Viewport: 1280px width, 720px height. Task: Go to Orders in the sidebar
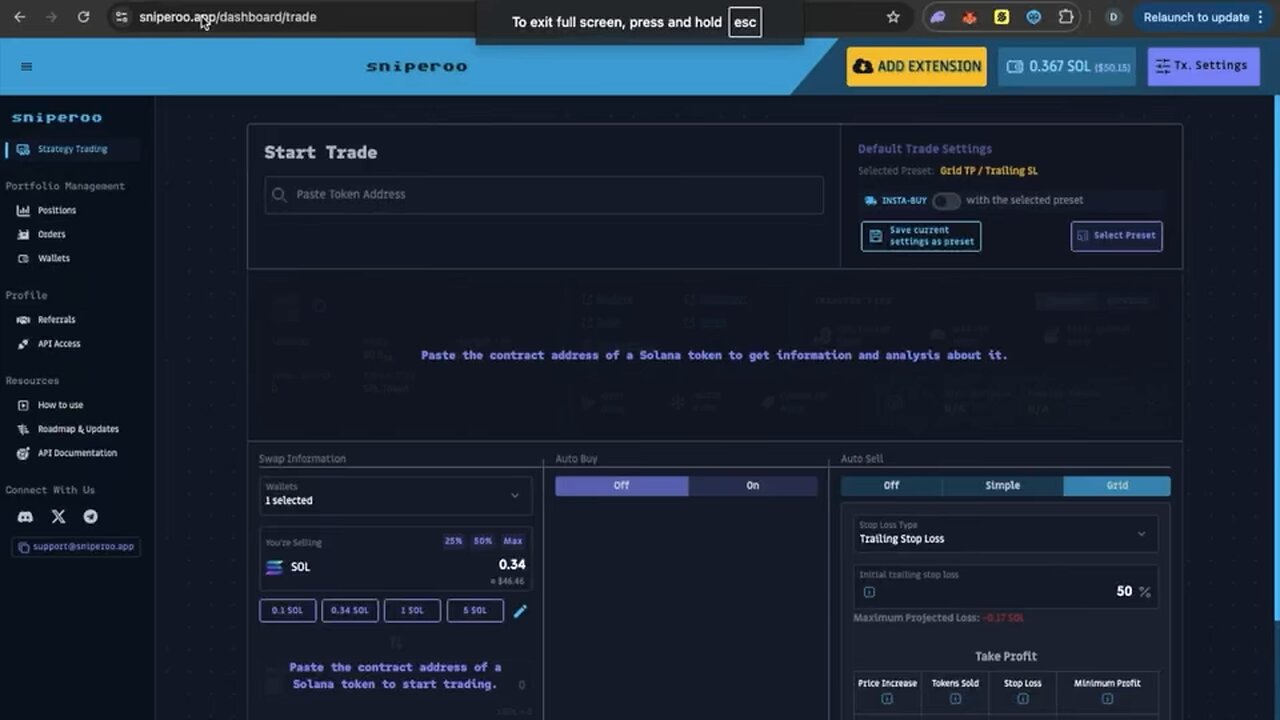pos(51,235)
